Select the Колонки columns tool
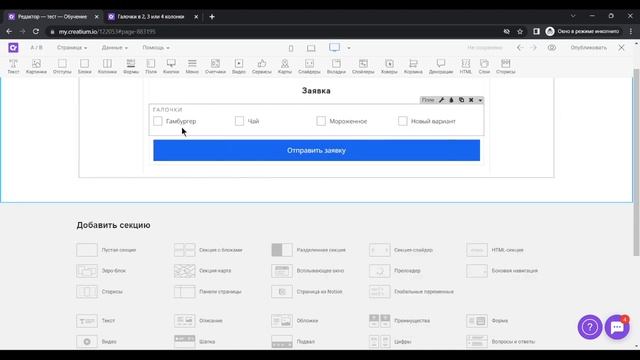The image size is (640, 360). 107,67
